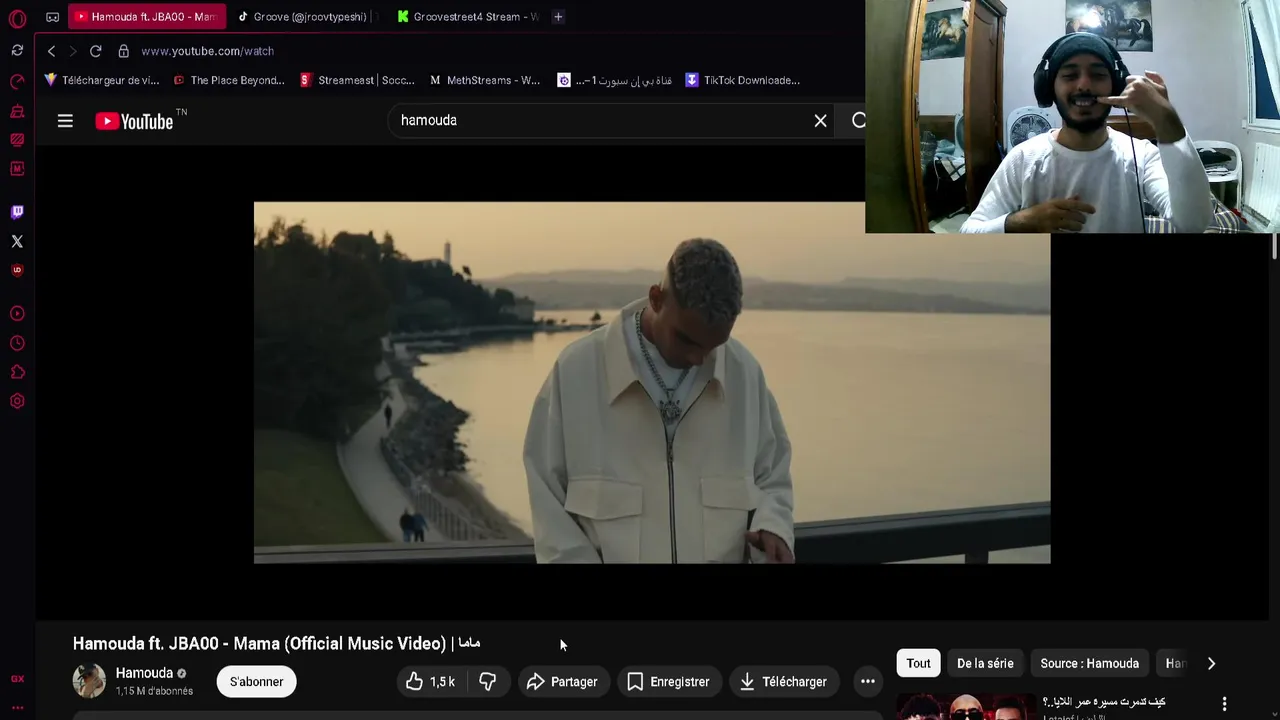Open first recommended video thumbnail
1280x720 pixels.
point(965,706)
